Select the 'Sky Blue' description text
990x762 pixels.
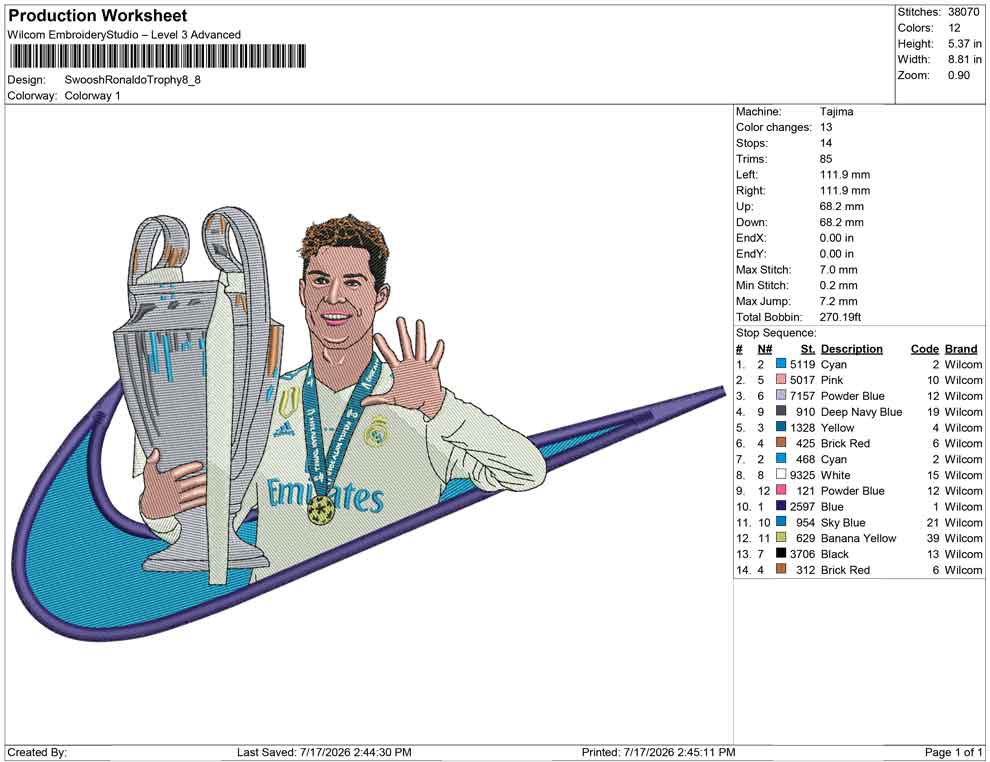tap(843, 522)
